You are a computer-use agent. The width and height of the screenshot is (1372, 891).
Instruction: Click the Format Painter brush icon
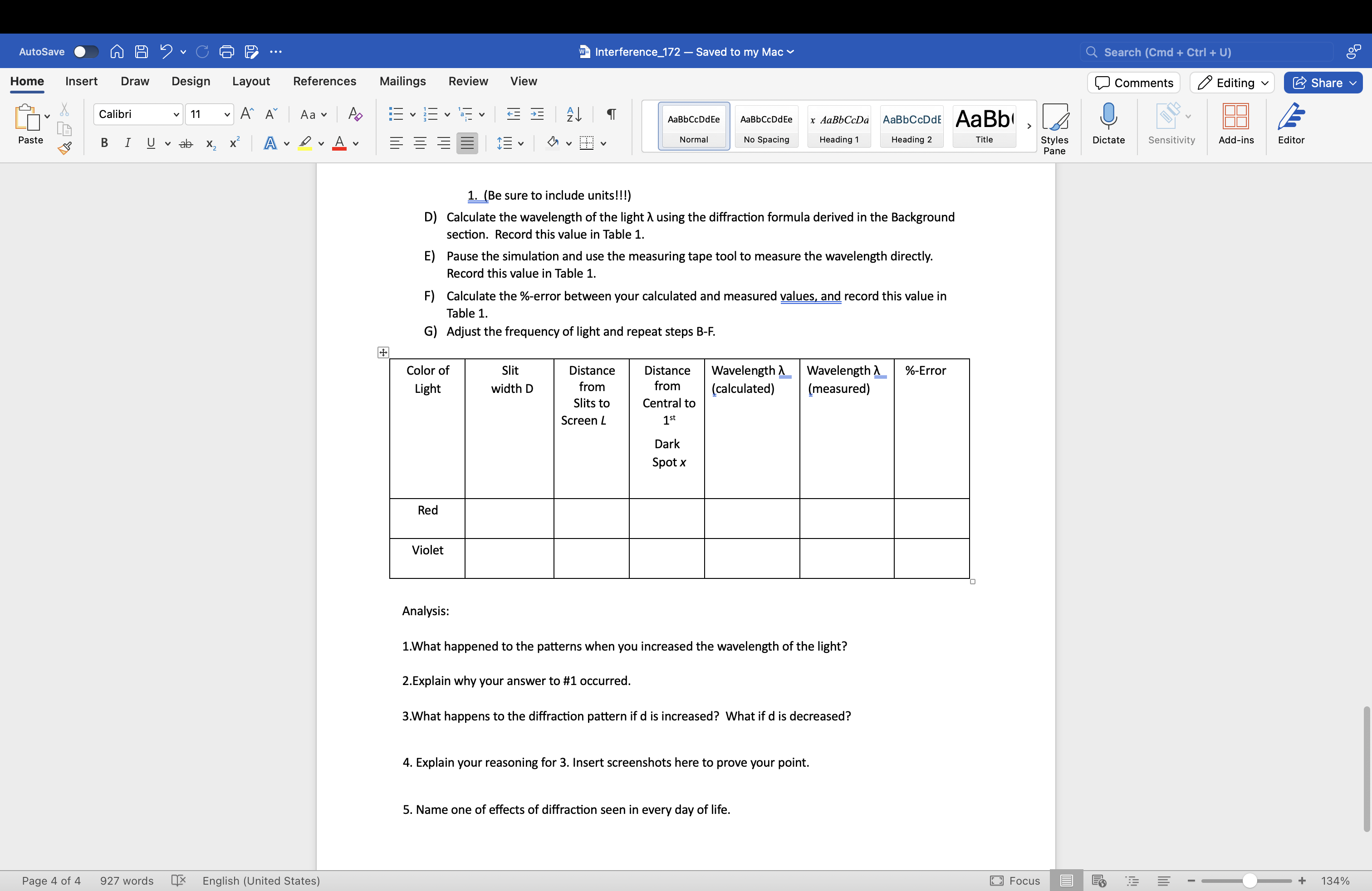click(x=64, y=148)
